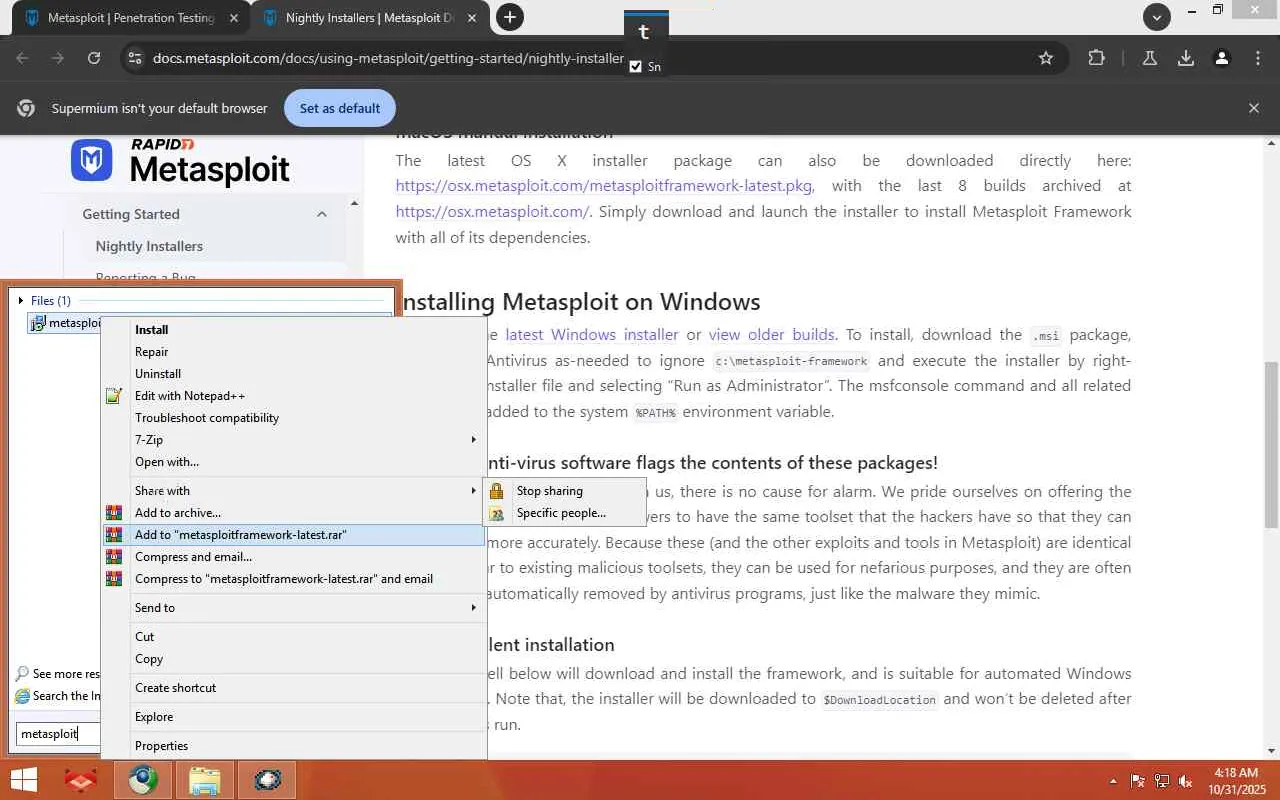Click the browser forward arrow
Image resolution: width=1280 pixels, height=800 pixels.
click(58, 58)
